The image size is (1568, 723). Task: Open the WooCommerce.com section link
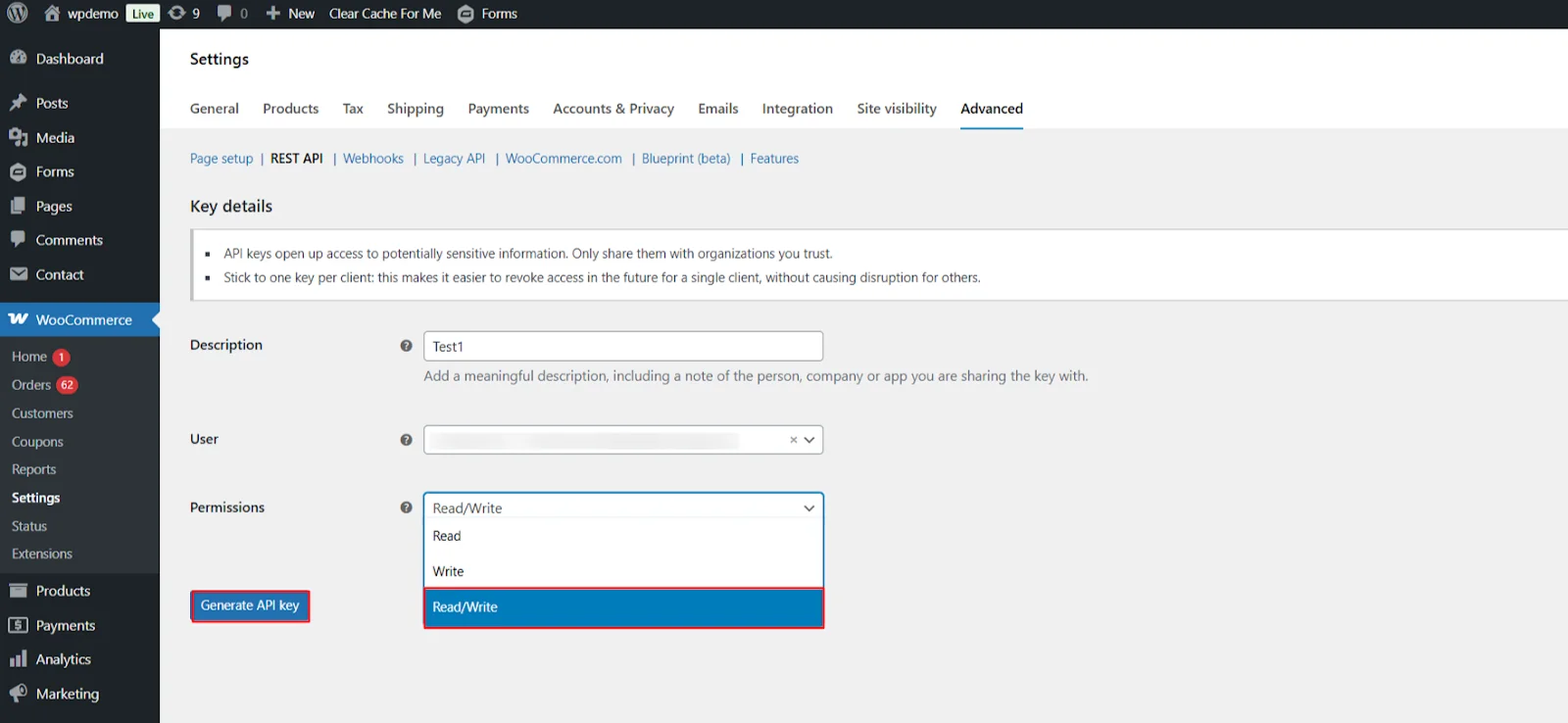(x=563, y=159)
